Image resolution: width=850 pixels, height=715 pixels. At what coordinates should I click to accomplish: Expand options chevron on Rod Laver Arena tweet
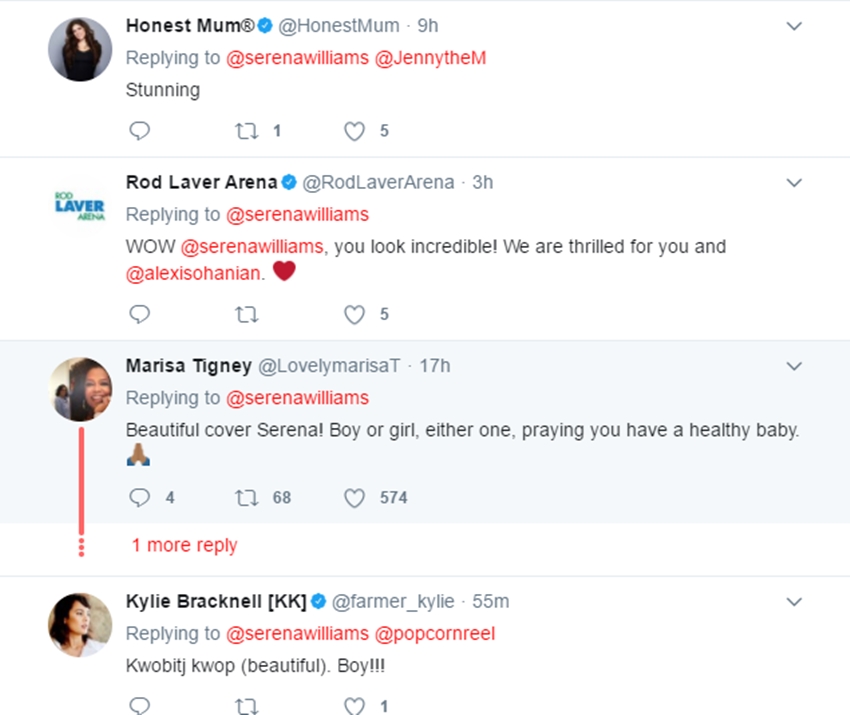coord(794,183)
